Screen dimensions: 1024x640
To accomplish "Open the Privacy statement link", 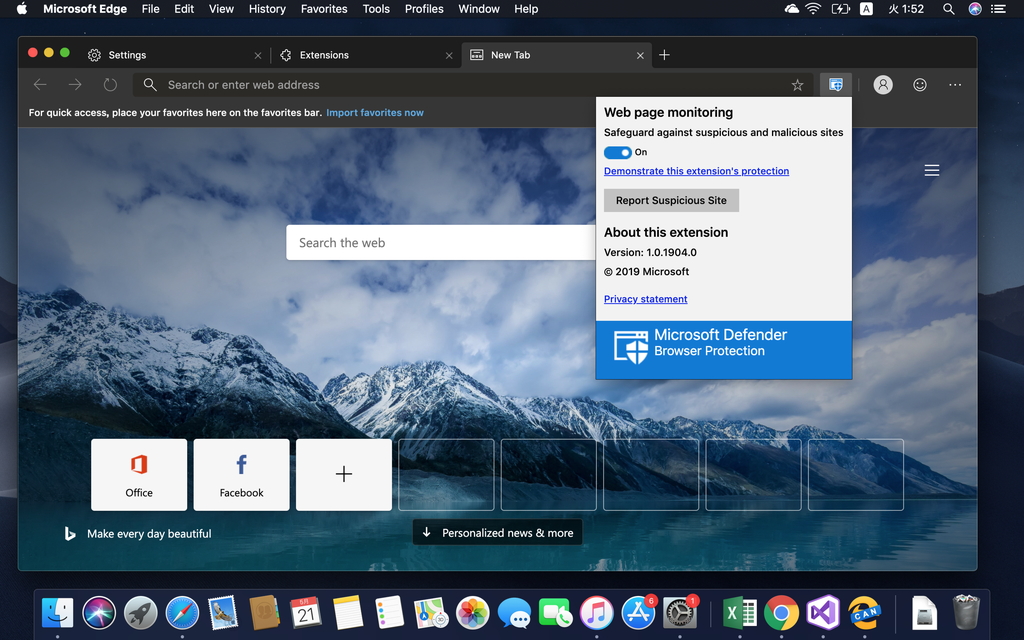I will [645, 299].
